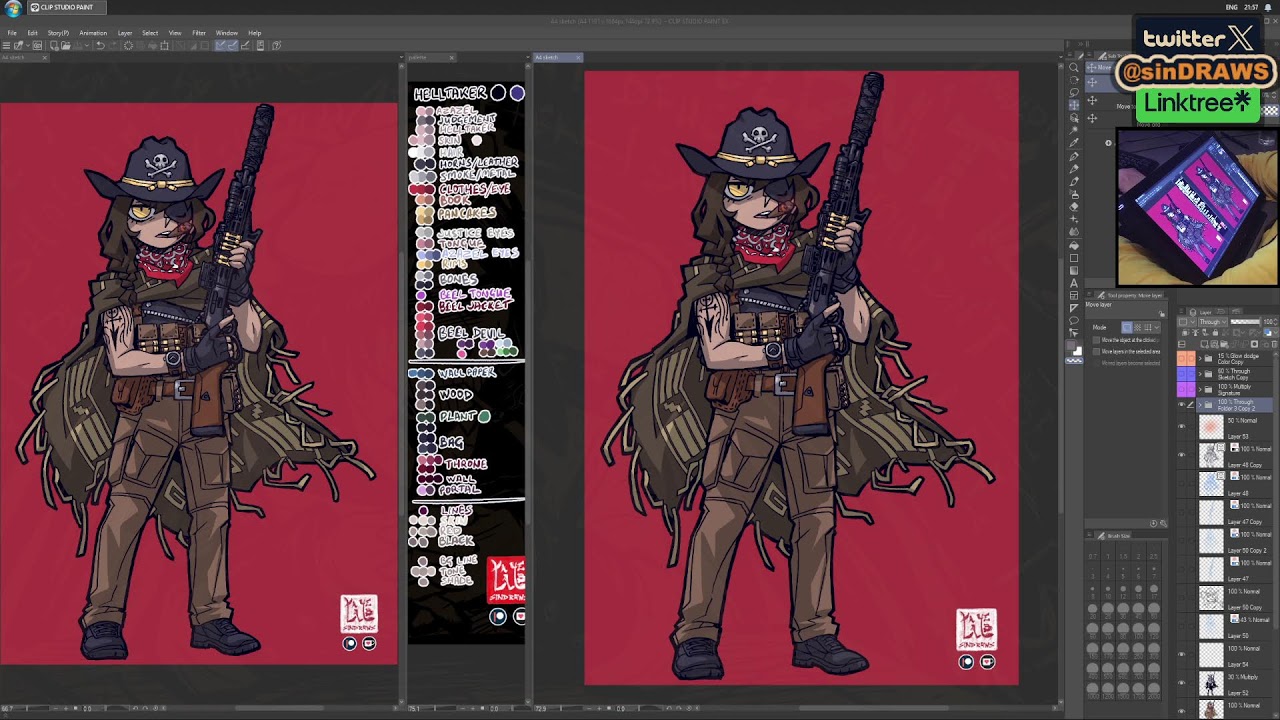Open the Window menu
The height and width of the screenshot is (720, 1280).
tap(227, 33)
